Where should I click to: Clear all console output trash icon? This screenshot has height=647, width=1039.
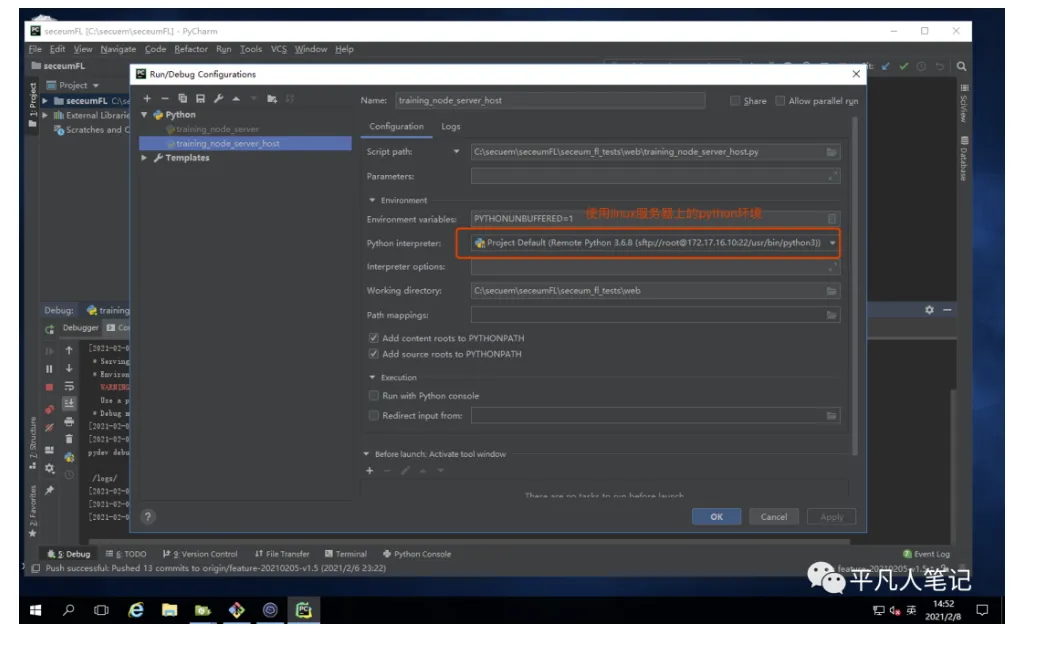(69, 439)
